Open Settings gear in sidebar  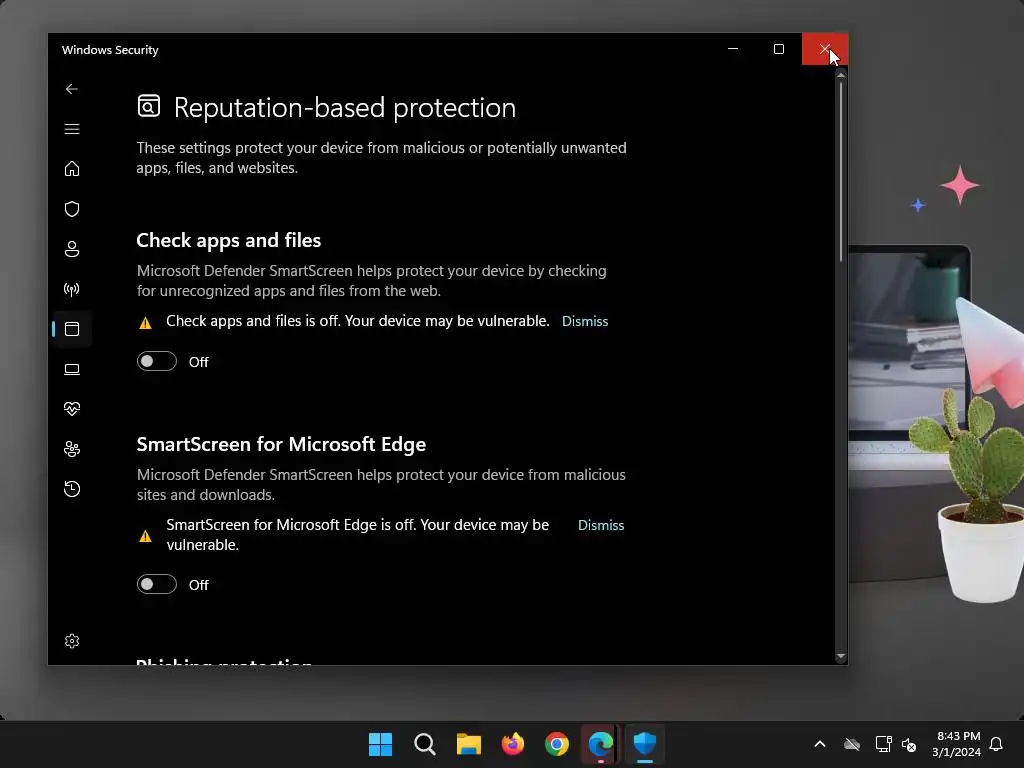(x=72, y=641)
